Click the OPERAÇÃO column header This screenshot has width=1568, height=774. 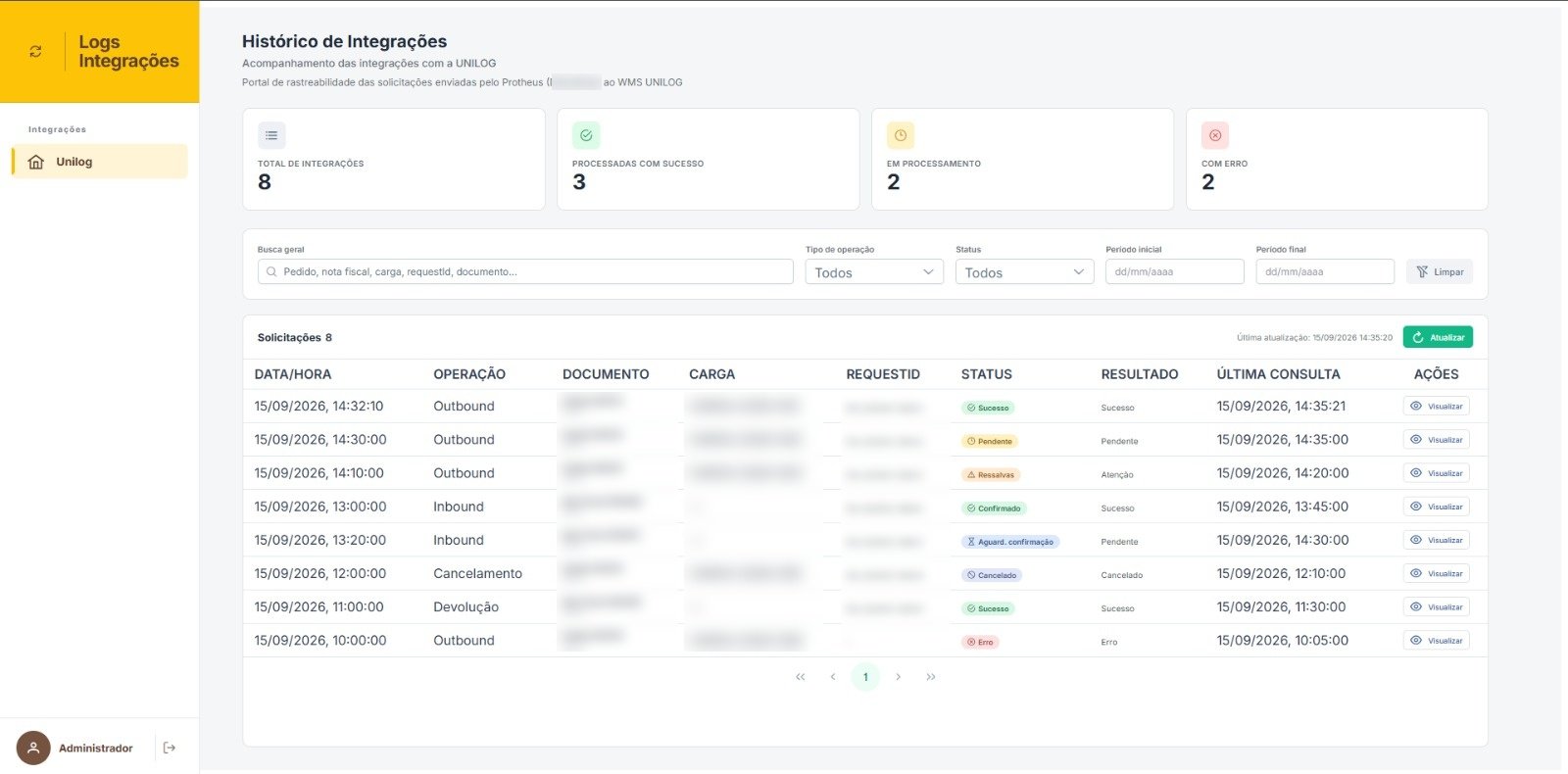point(469,374)
